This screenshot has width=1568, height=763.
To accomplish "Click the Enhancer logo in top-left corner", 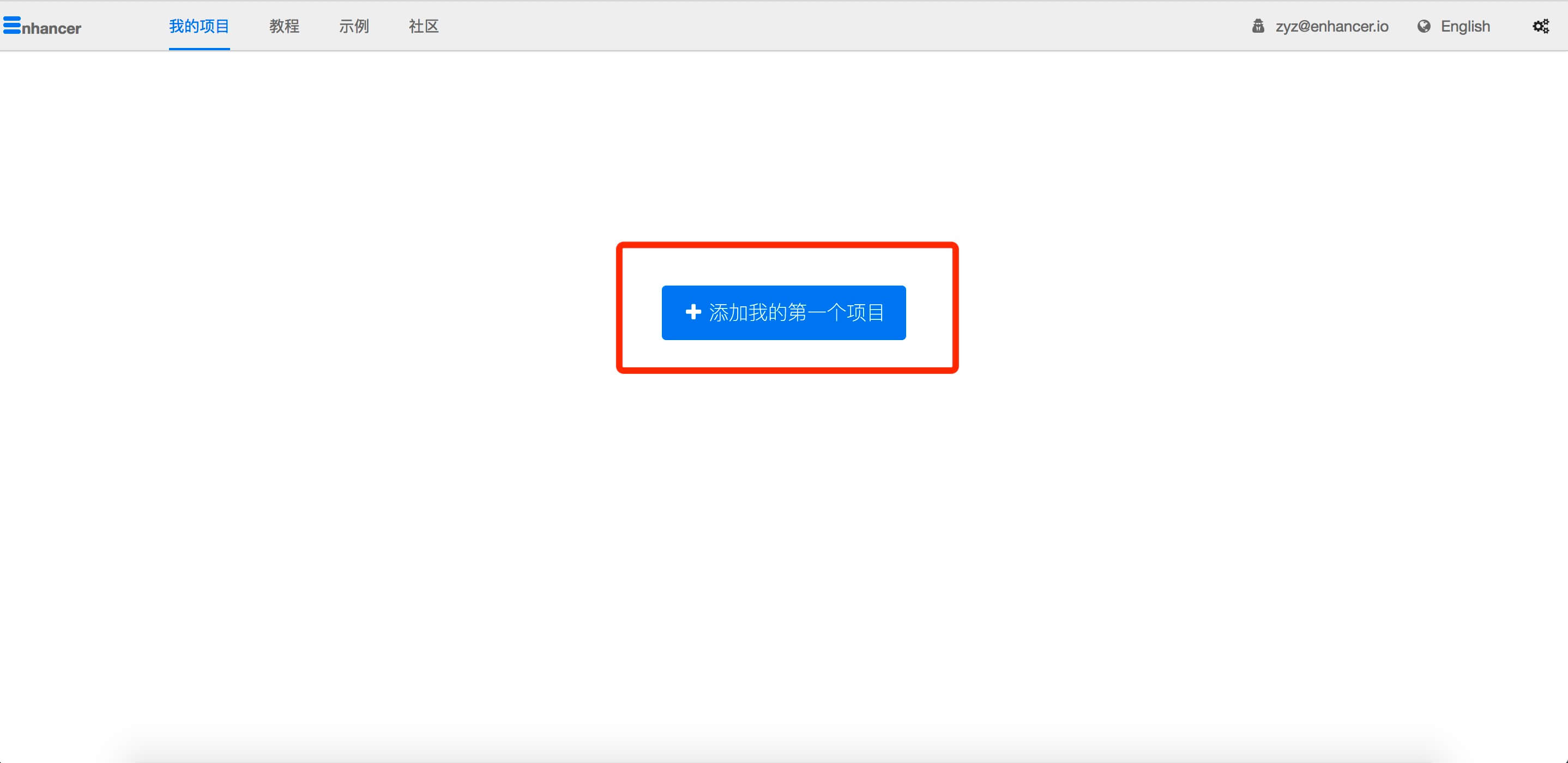I will click(x=41, y=26).
